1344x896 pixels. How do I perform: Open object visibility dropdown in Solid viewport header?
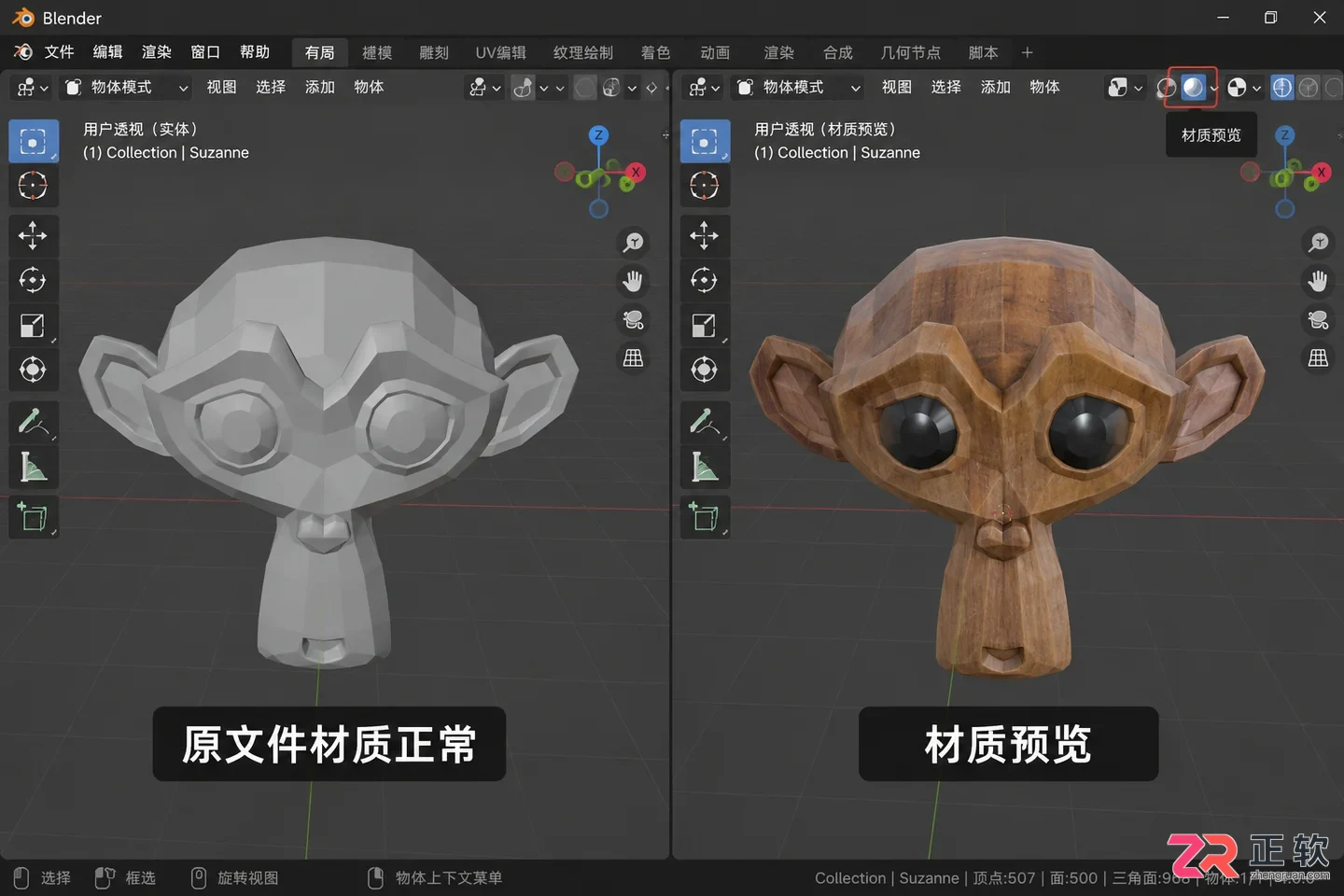pos(484,88)
